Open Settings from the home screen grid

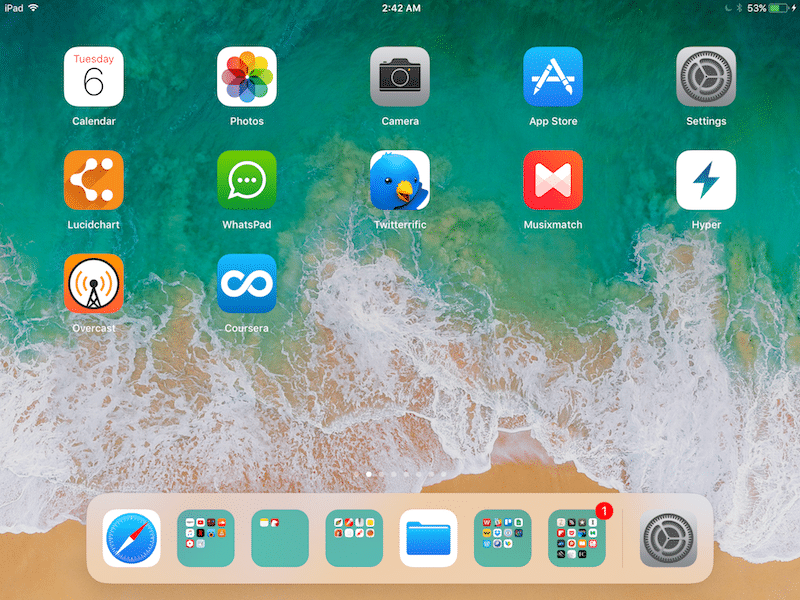[706, 77]
